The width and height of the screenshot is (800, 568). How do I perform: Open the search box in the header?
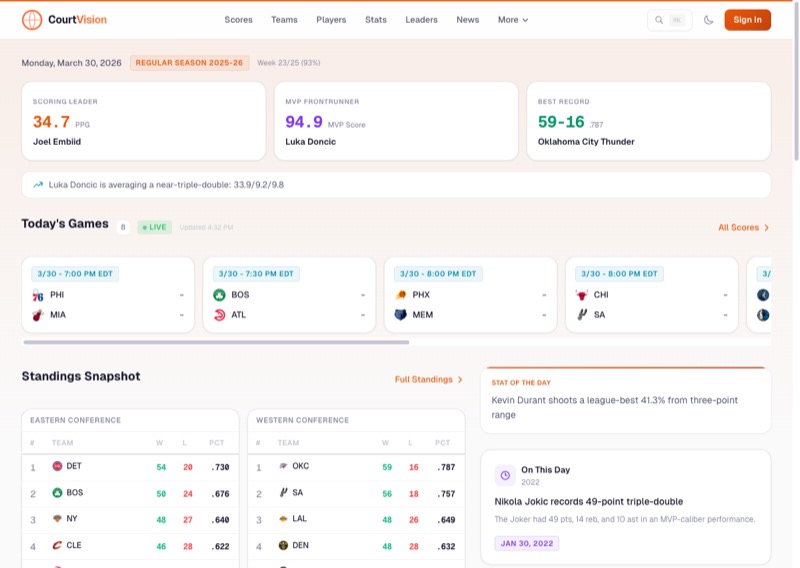[x=669, y=20]
